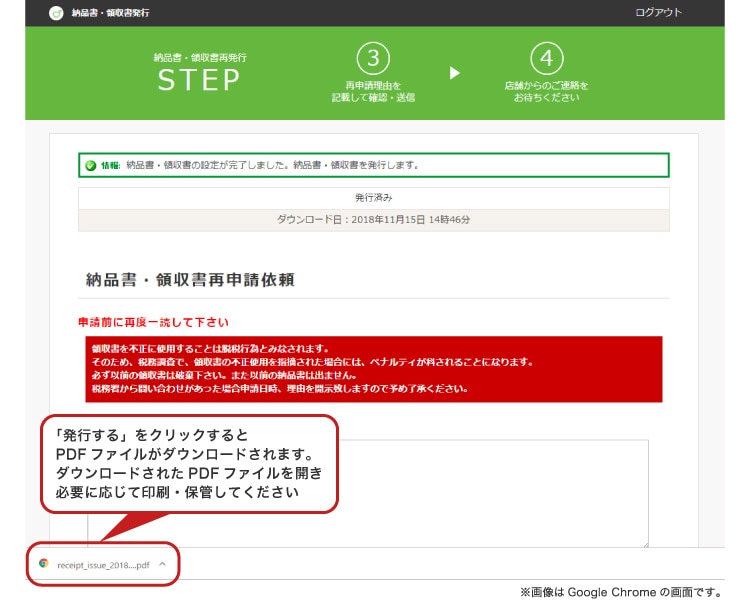Click the step 3 circle icon
This screenshot has height=605, width=750.
373,58
